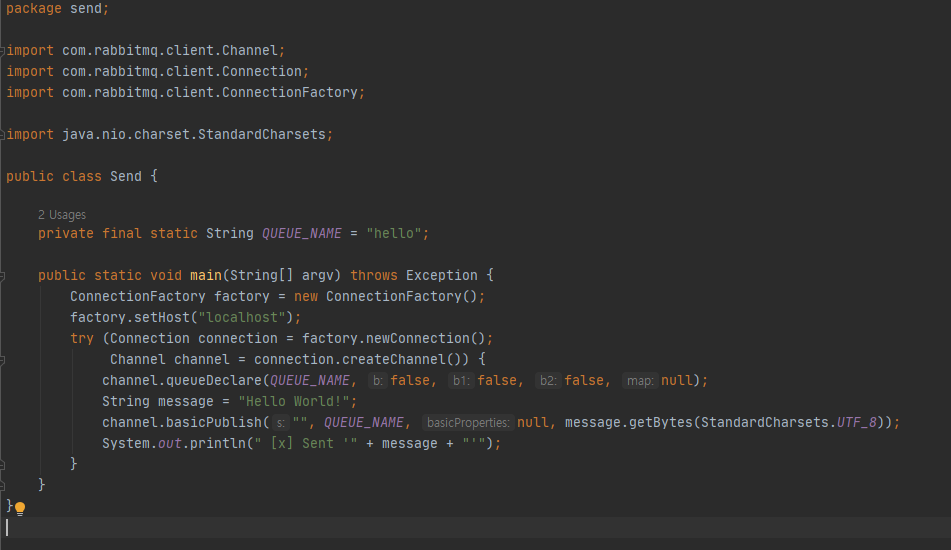This screenshot has height=550, width=951.
Task: Click the 'basicProperties:' parameter hint
Action: (468, 423)
